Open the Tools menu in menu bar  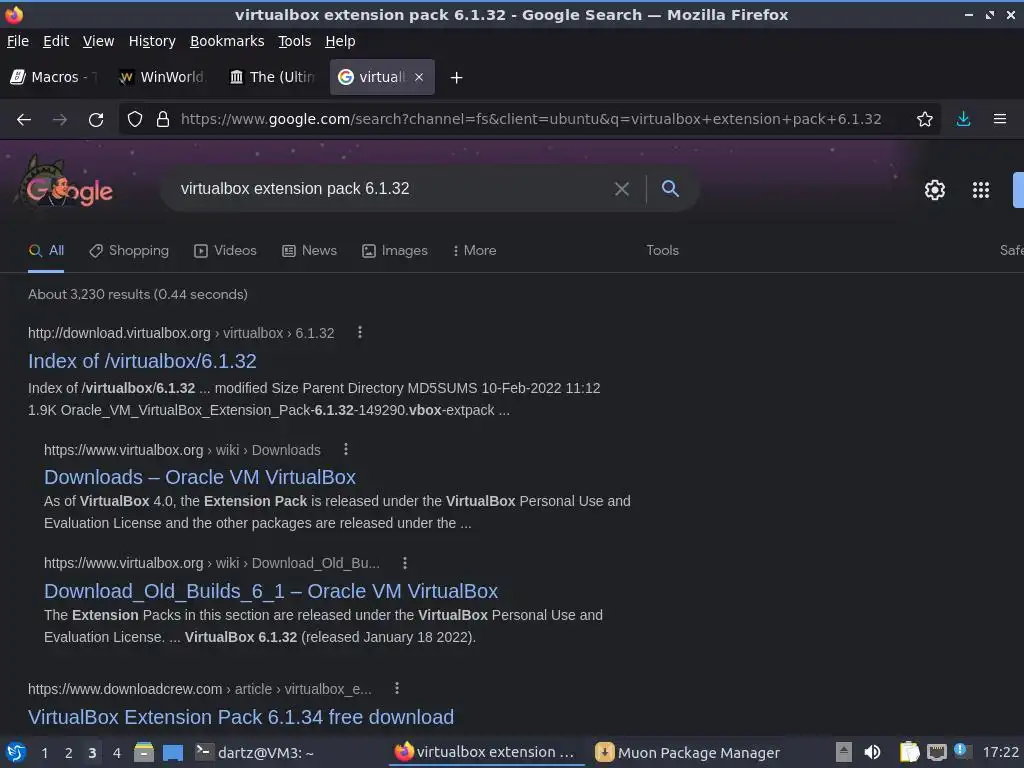[295, 41]
